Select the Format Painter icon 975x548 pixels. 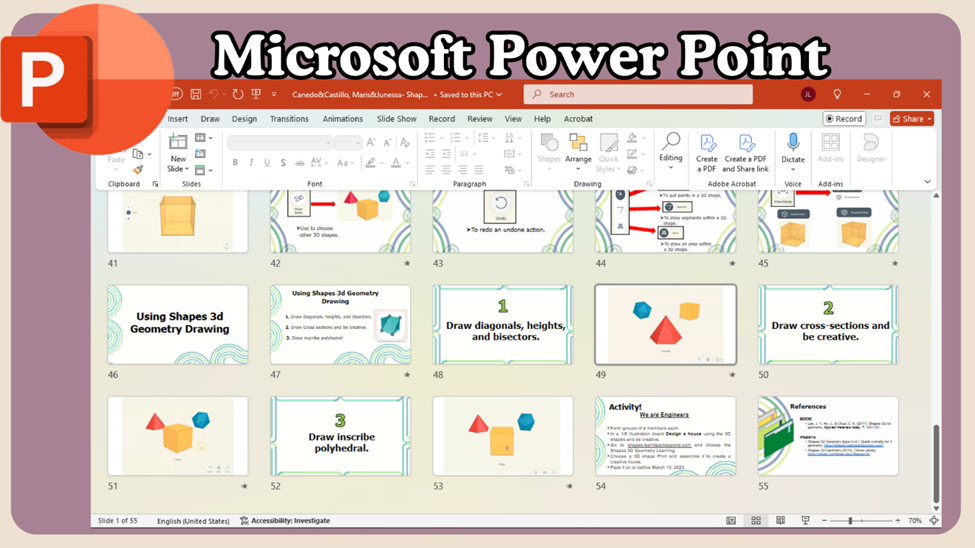coord(138,169)
